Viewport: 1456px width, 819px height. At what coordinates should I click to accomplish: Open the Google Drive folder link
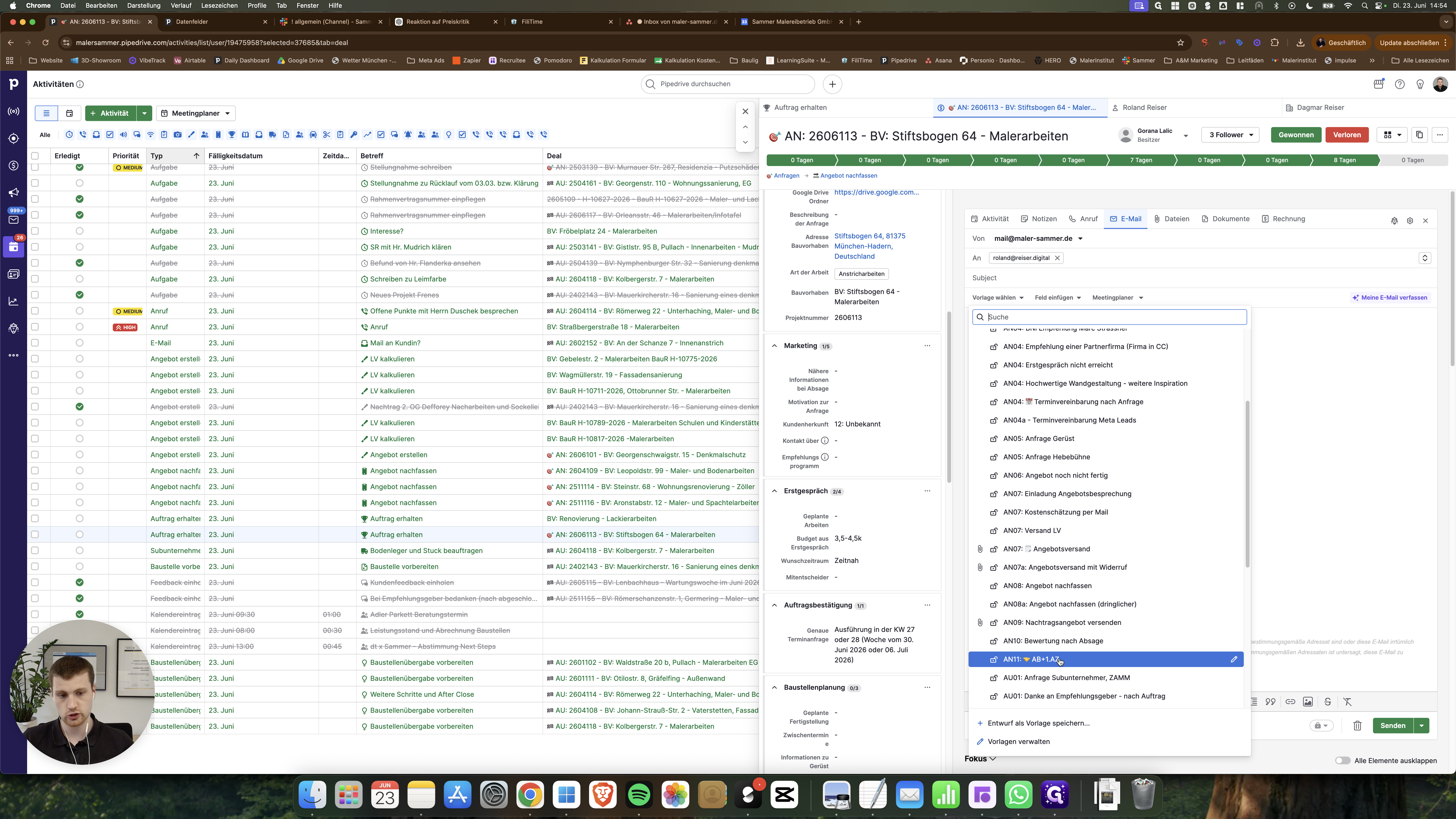coord(876,192)
